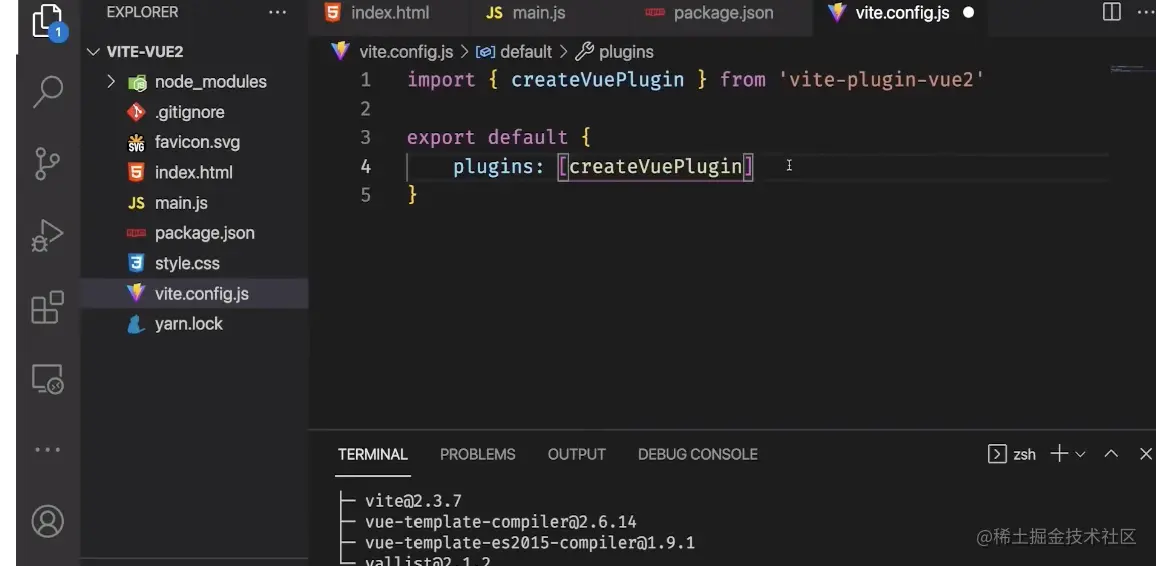This screenshot has width=1156, height=566.
Task: Switch to the OUTPUT panel tab
Action: coord(577,454)
